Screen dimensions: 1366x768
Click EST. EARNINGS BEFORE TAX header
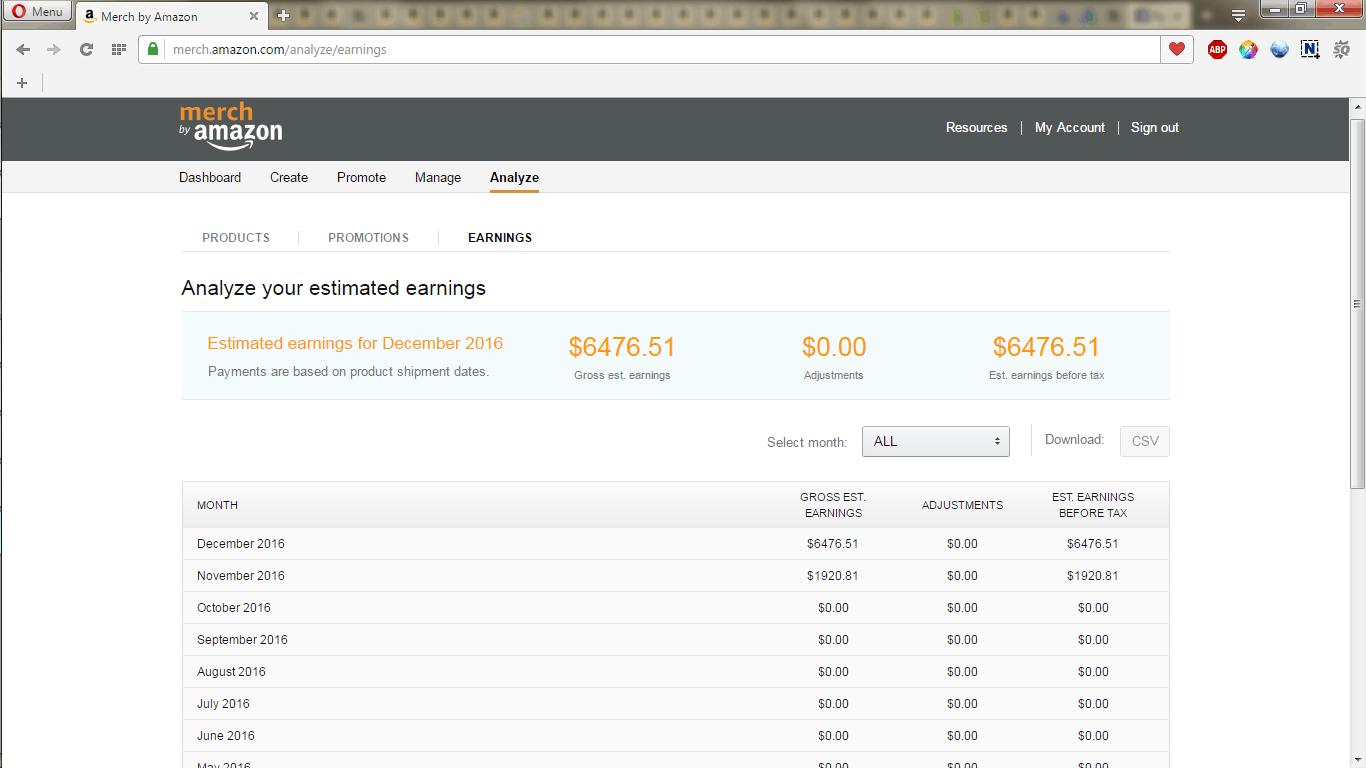click(1093, 505)
